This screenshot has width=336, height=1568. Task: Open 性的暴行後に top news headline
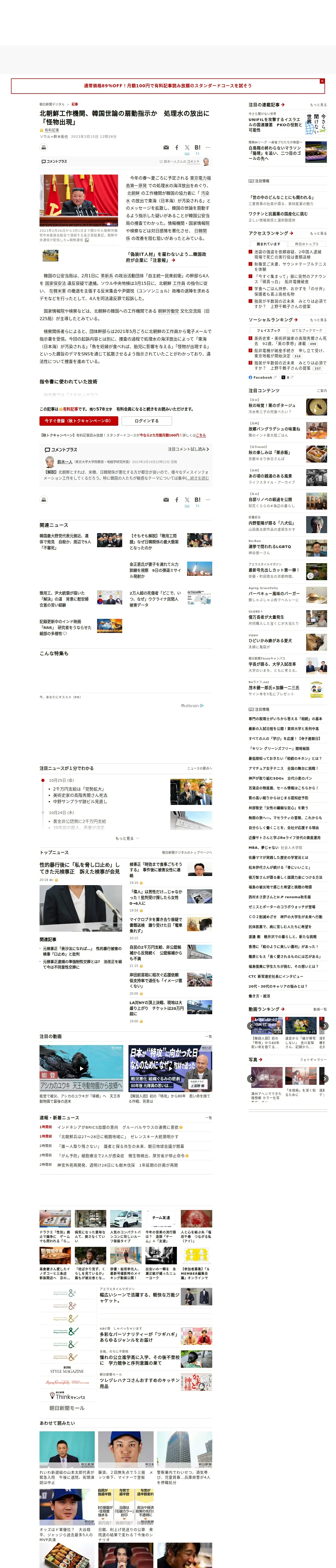pos(80,868)
